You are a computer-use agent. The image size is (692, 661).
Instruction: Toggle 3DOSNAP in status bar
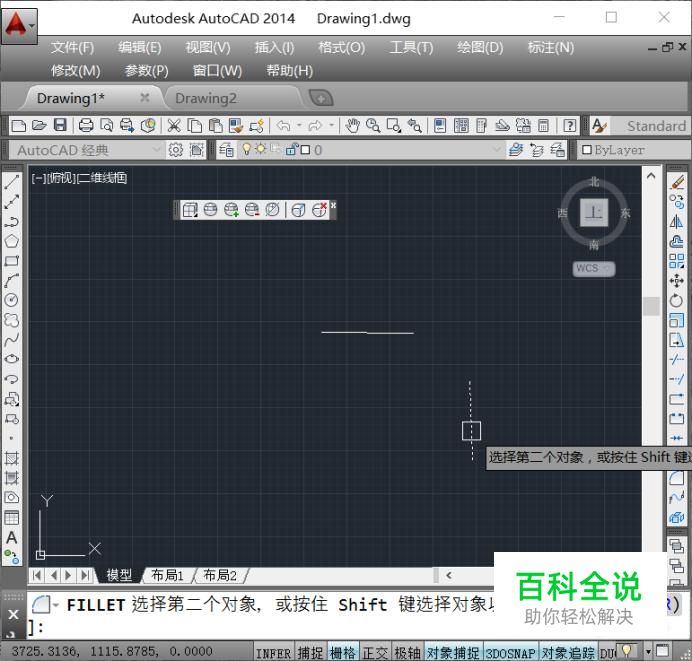tap(511, 653)
